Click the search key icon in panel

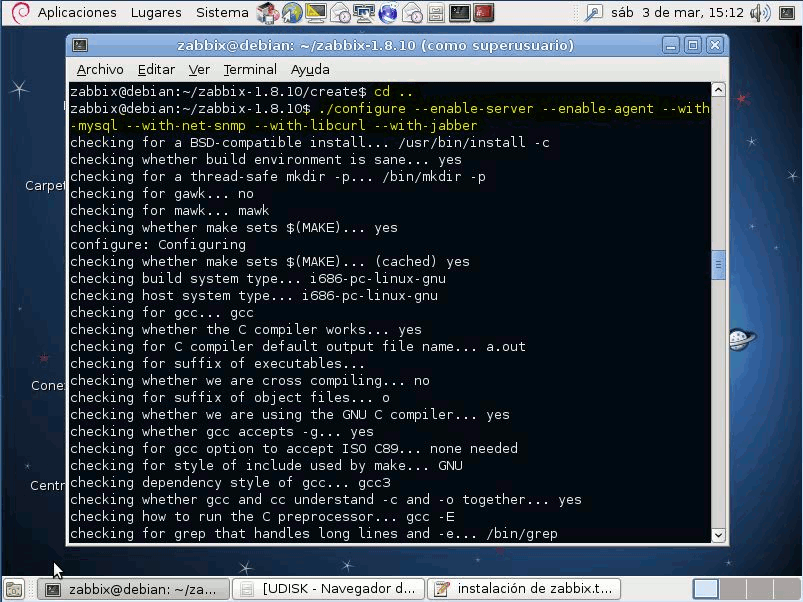[x=594, y=13]
